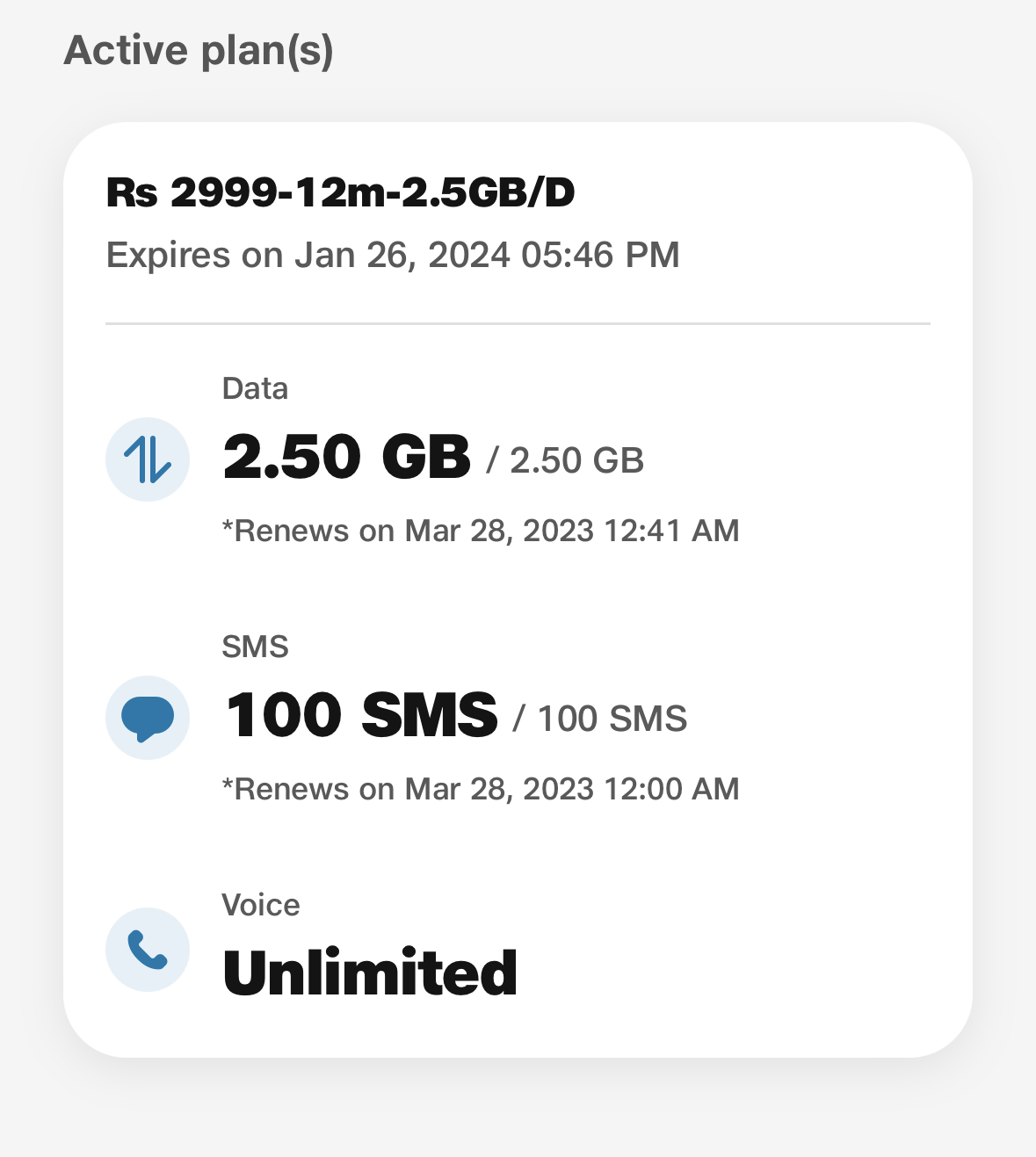Select the Rs 2999-12m-2.5GB/D plan title
The image size is (1036, 1157).
pyautogui.click(x=341, y=192)
